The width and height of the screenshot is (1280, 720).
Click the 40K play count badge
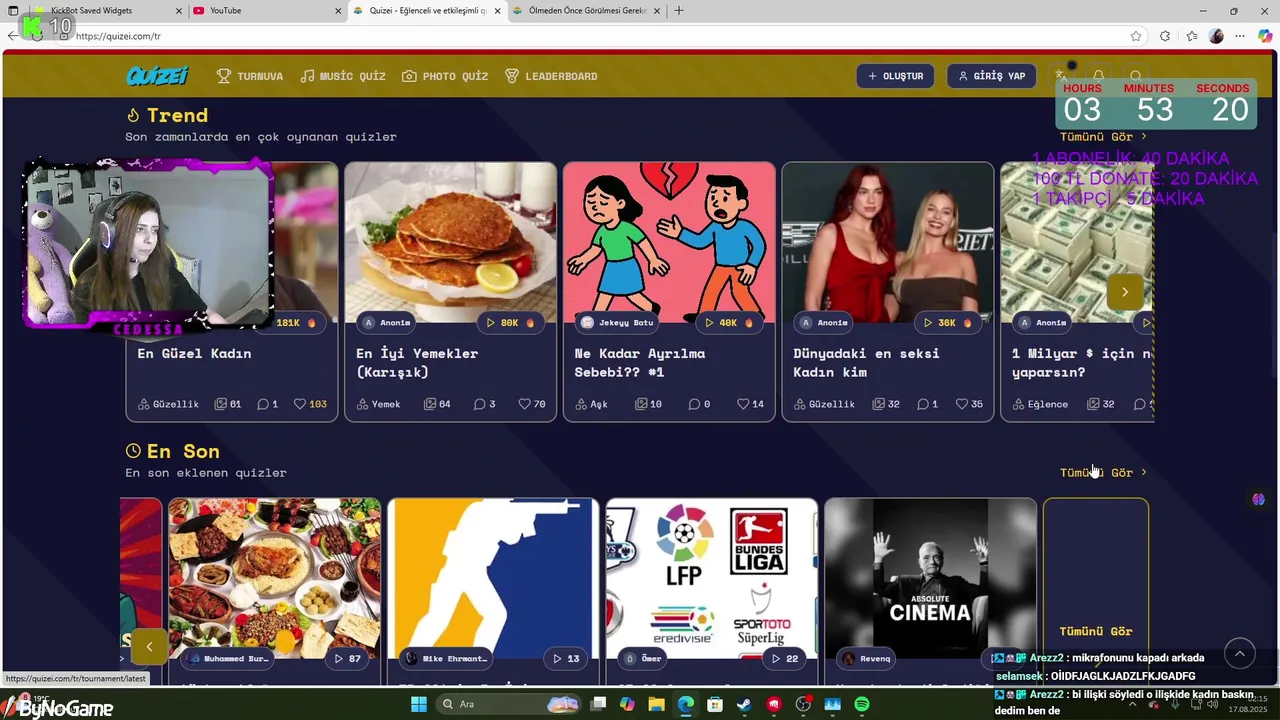[728, 323]
